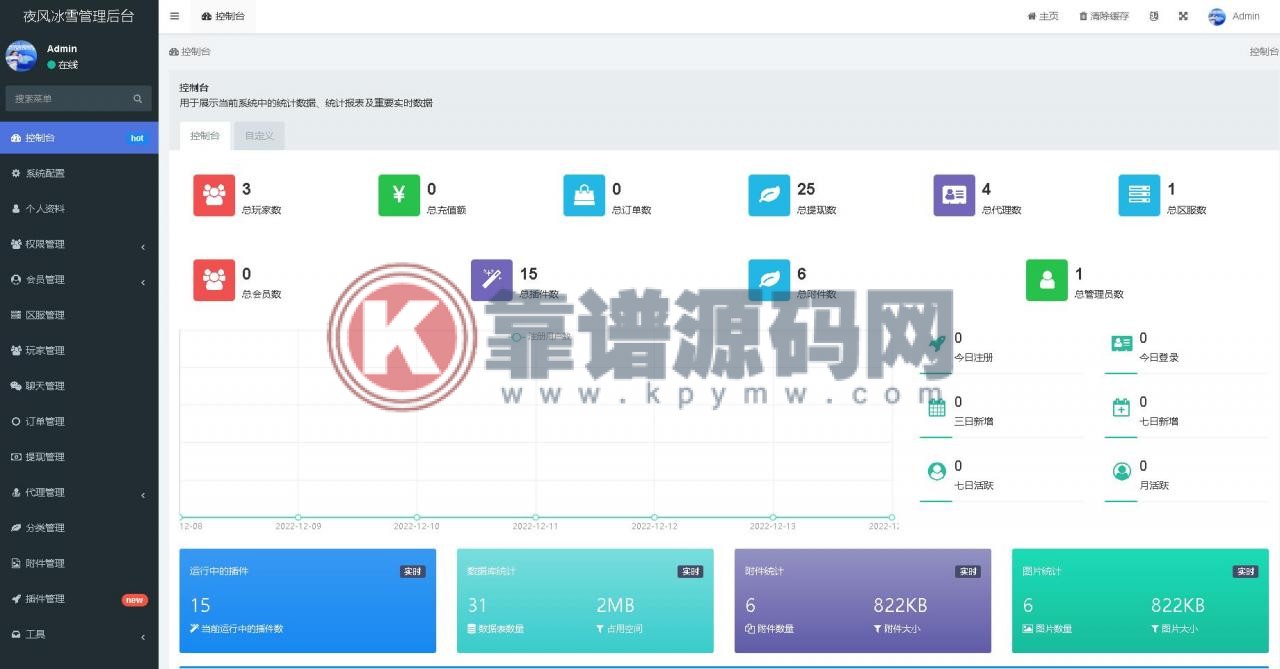
Task: Click the red 总会员数 users icon
Action: pos(214,280)
